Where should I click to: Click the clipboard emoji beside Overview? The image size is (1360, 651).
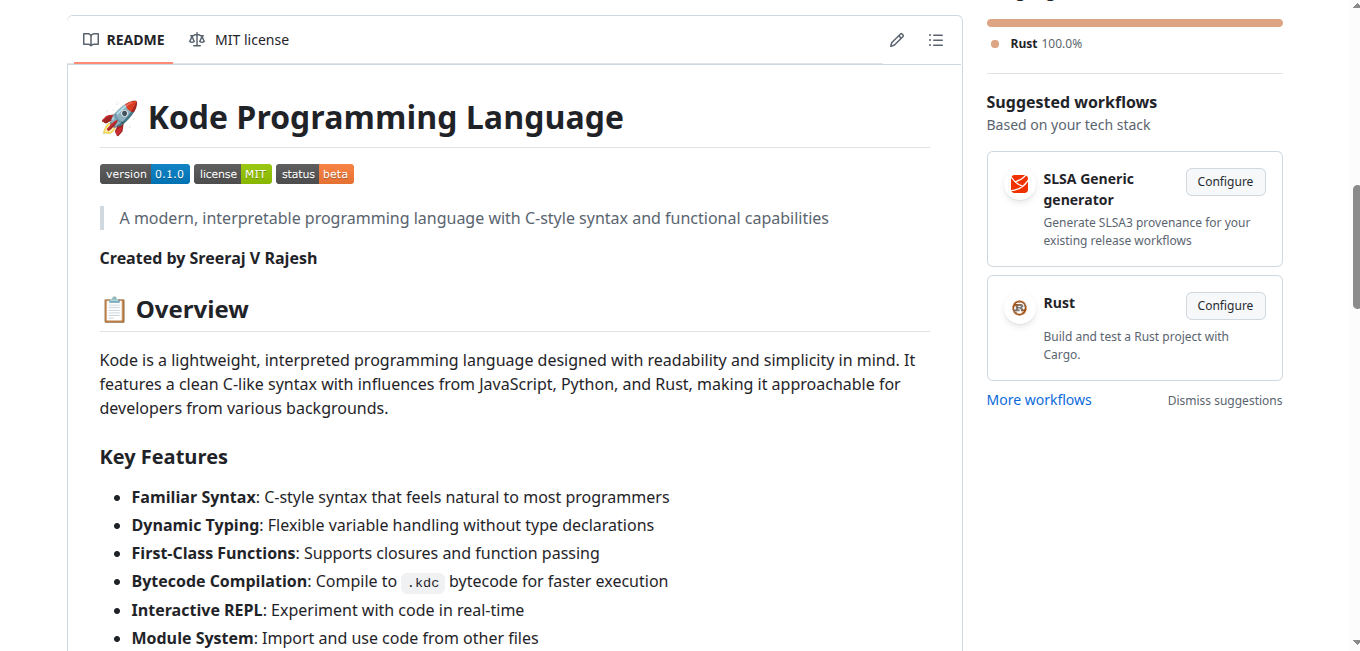tap(114, 310)
